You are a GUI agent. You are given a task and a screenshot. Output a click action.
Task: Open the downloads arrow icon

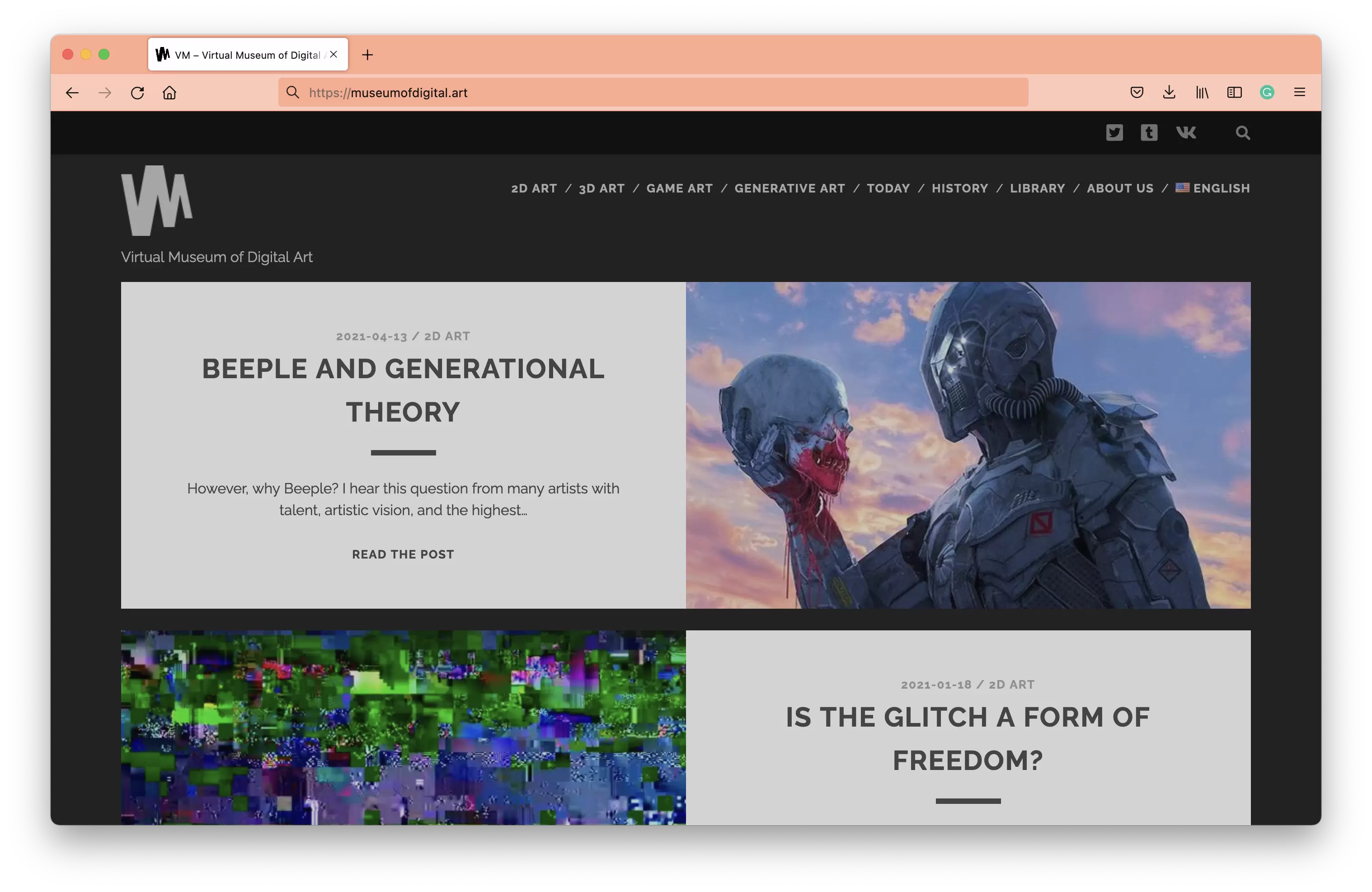pos(1169,92)
